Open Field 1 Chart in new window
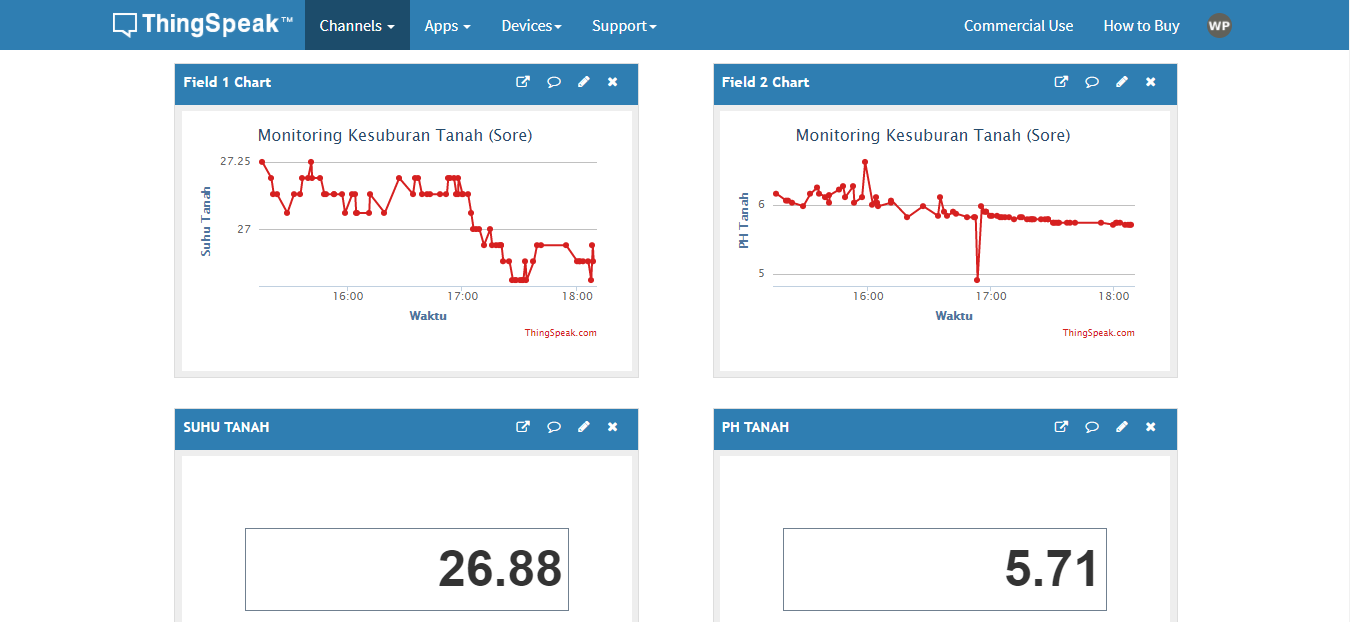 (523, 82)
